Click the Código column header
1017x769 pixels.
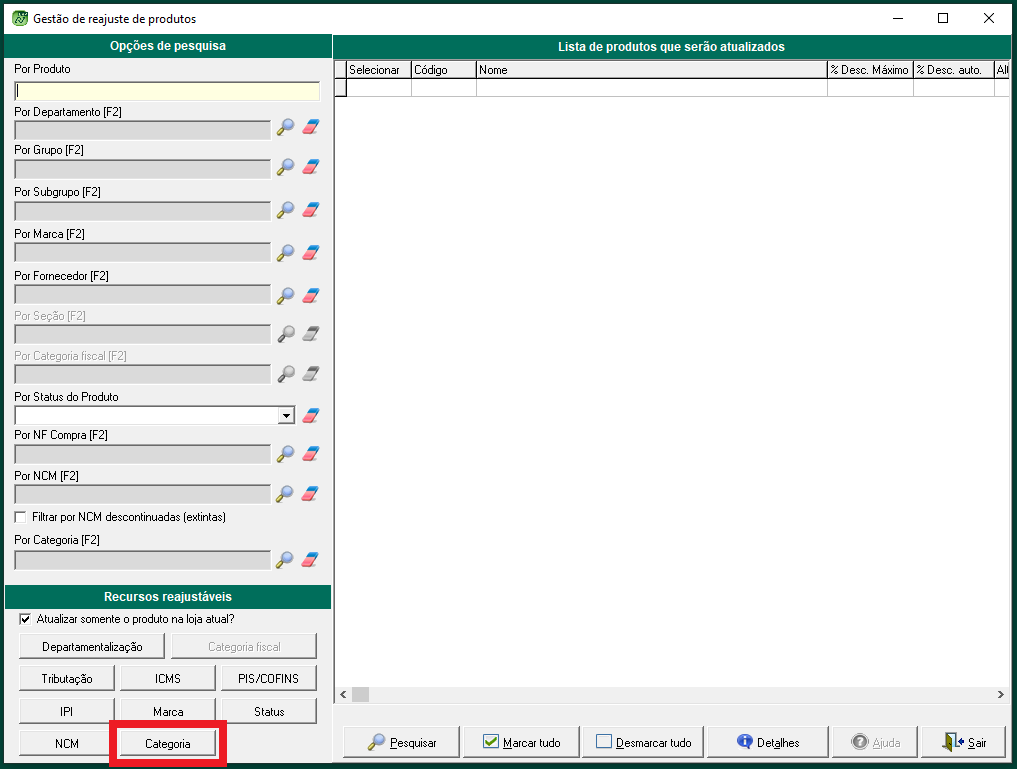click(443, 70)
